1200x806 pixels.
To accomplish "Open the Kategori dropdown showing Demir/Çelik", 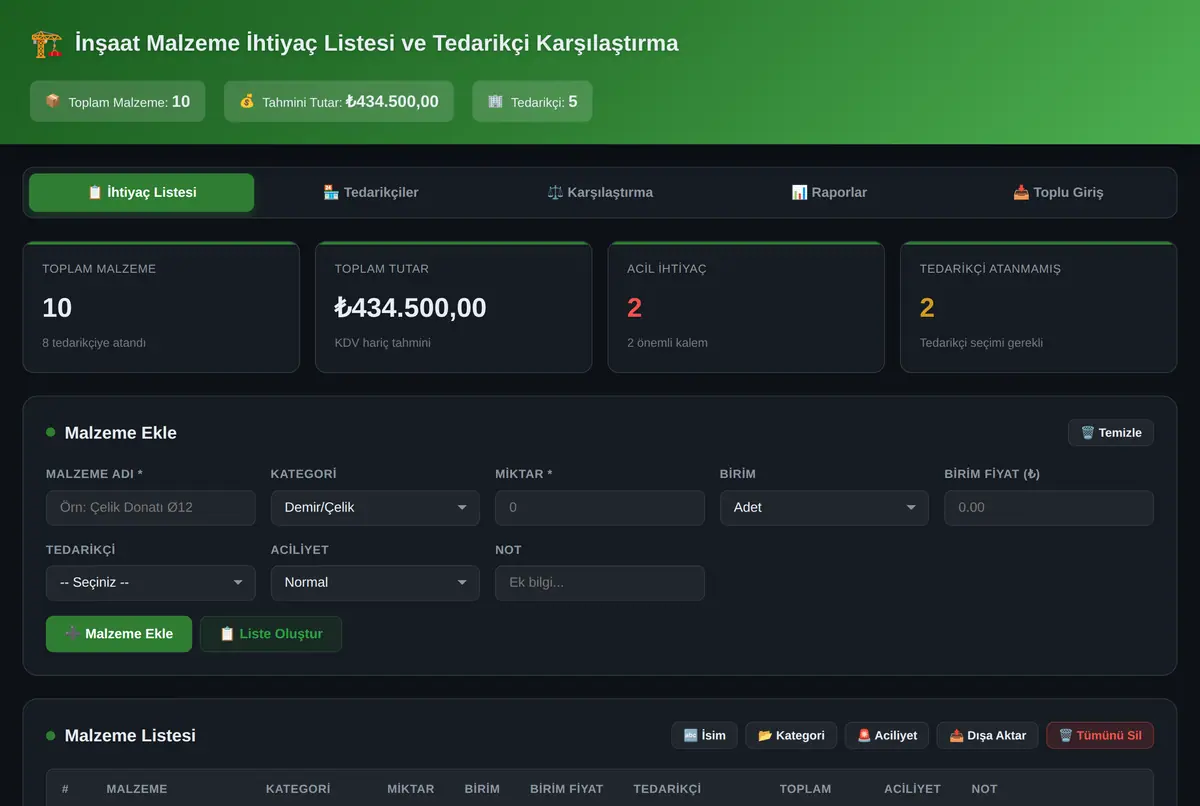I will click(x=375, y=507).
